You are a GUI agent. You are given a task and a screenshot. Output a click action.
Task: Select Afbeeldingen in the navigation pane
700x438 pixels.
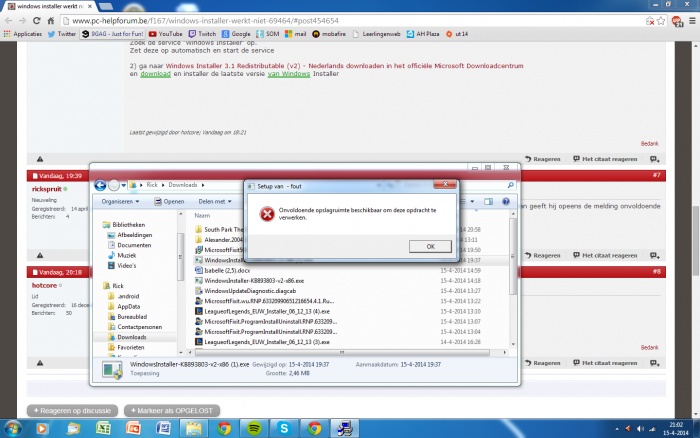click(x=130, y=235)
